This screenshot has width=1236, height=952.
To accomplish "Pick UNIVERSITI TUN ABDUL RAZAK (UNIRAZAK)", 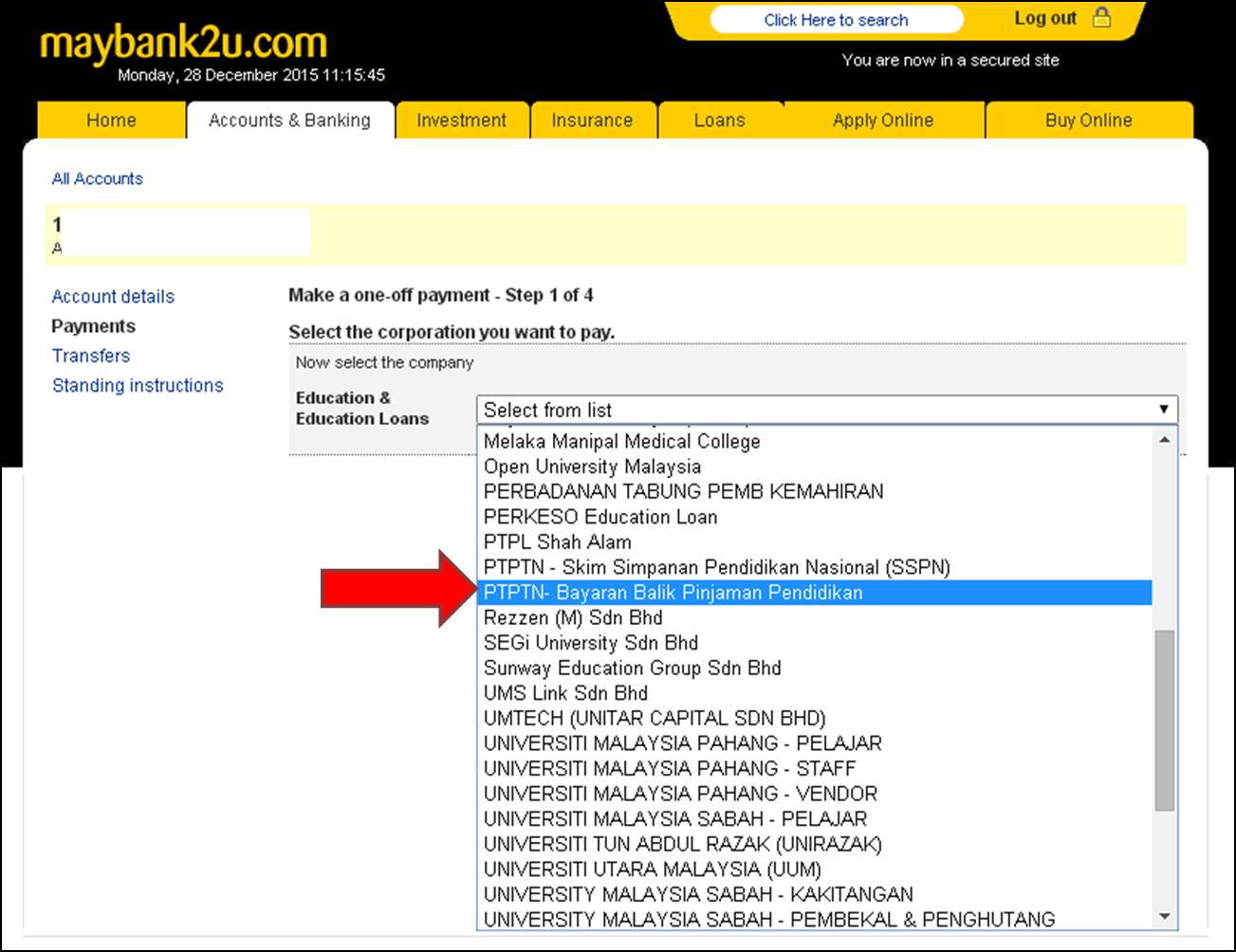I will (814, 844).
